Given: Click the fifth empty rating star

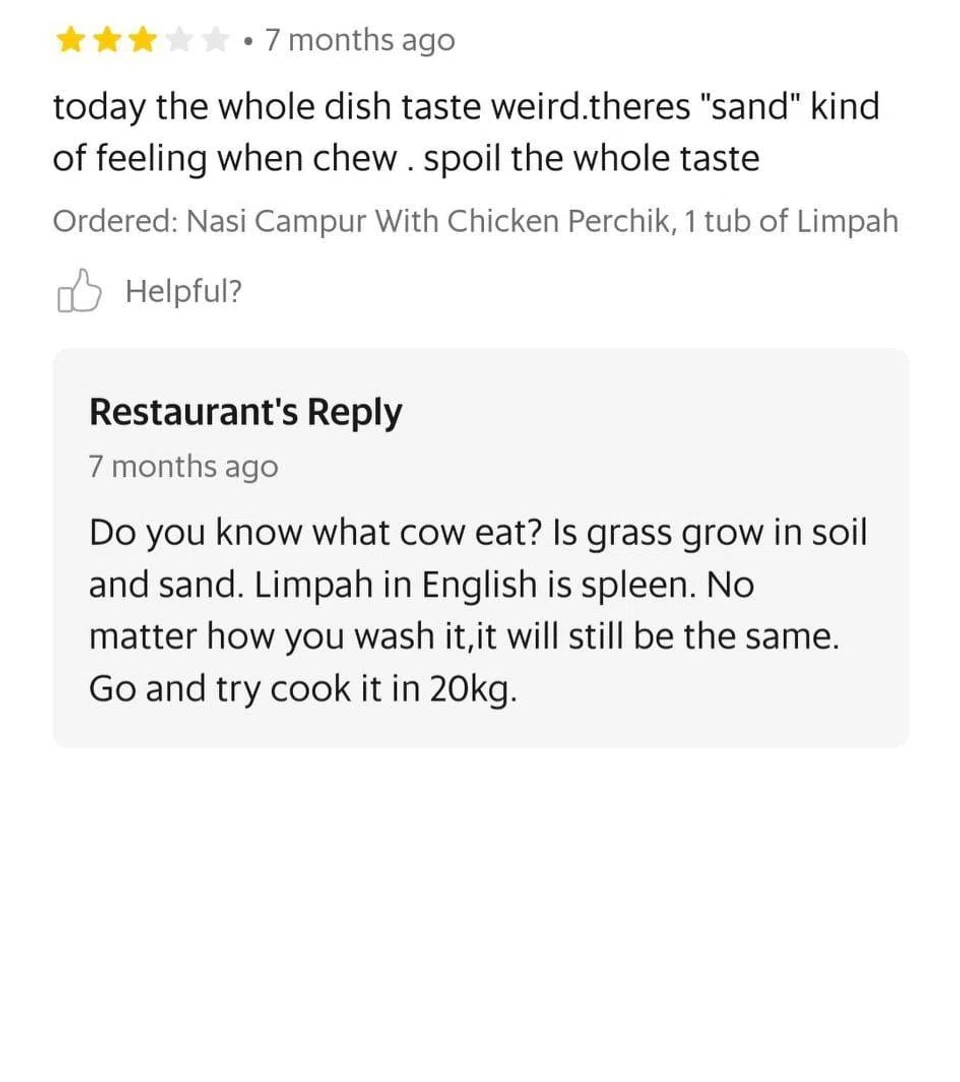Looking at the screenshot, I should [x=215, y=41].
